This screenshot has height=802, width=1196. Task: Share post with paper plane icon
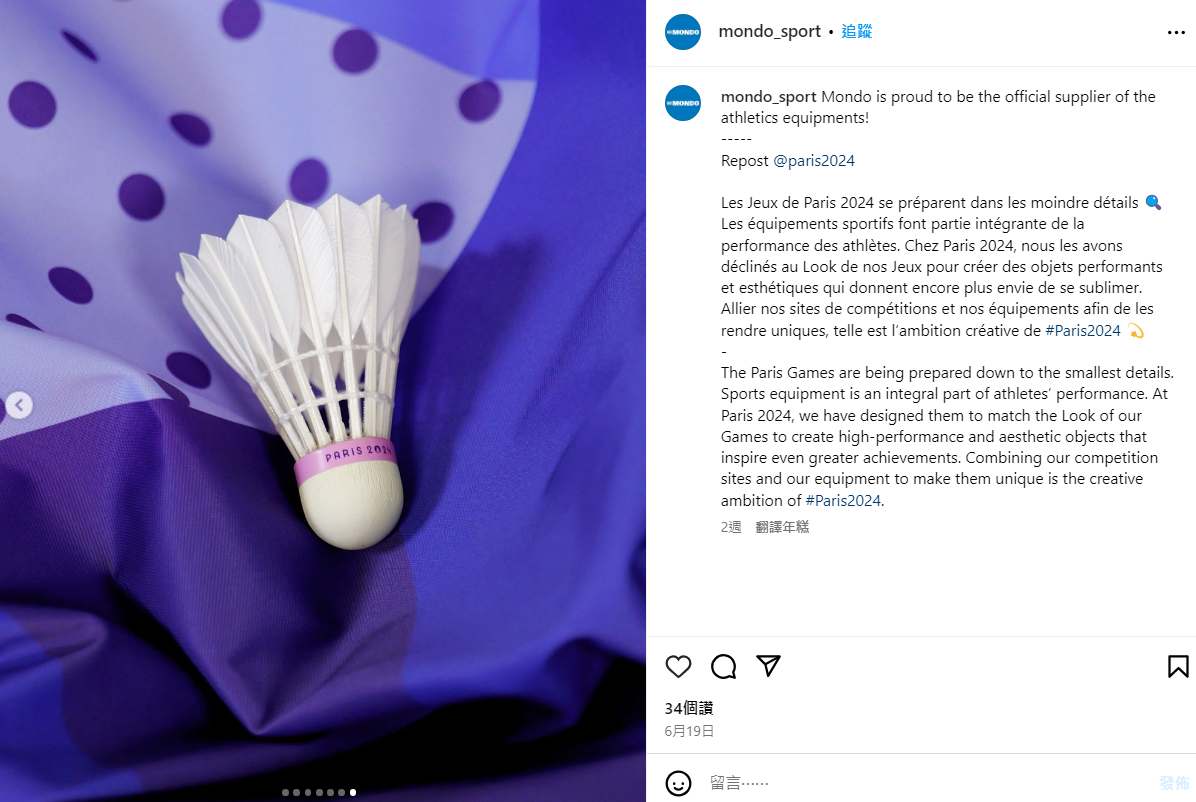point(768,665)
